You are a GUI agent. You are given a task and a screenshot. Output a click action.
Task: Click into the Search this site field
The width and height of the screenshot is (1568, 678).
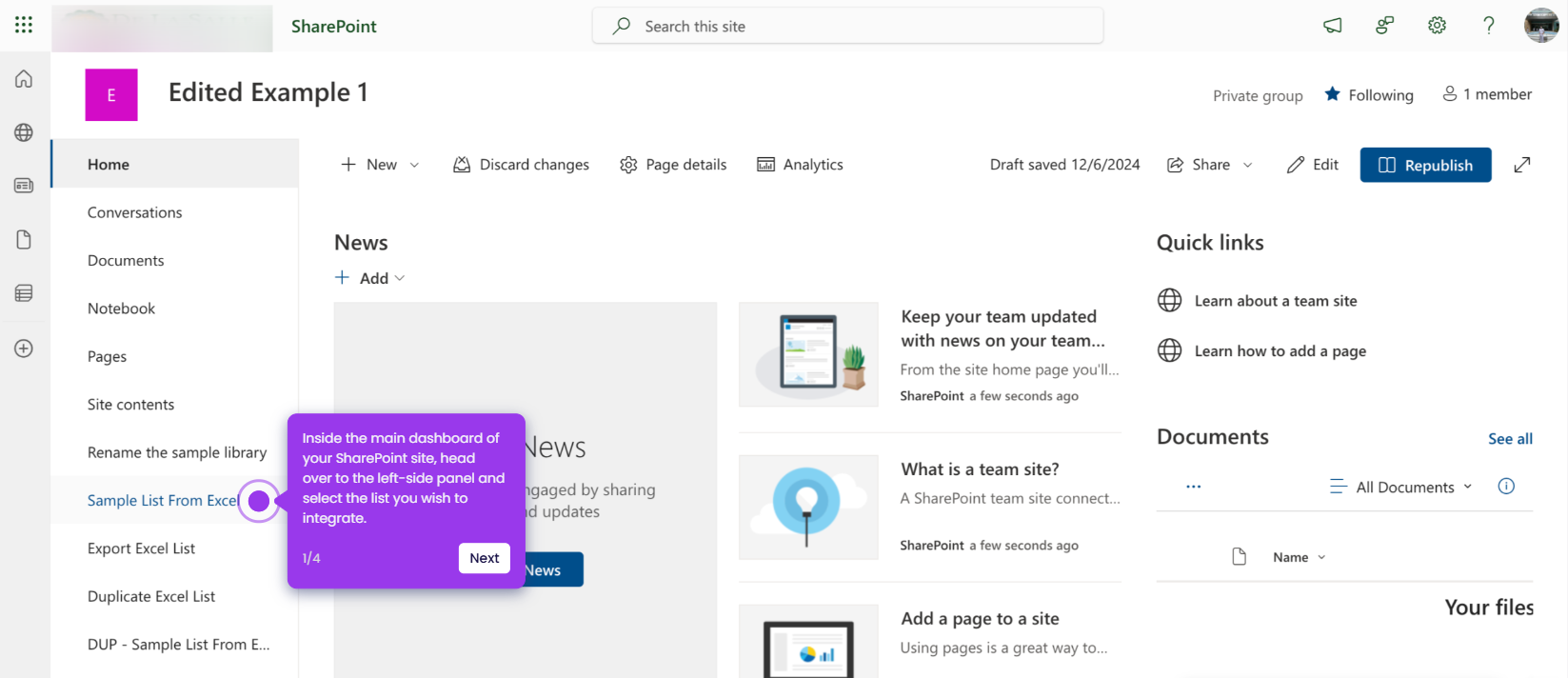tap(847, 26)
